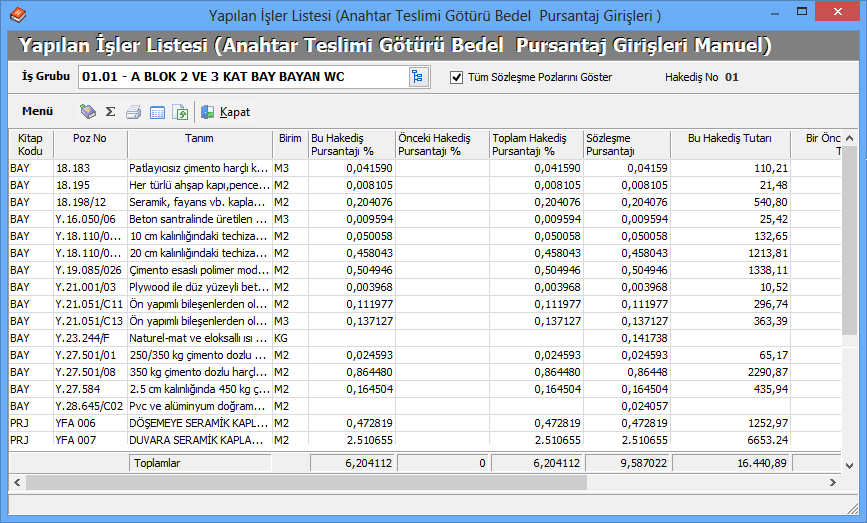Sort by the Poz No column header
Screen dimensions: 867x523
(89, 144)
